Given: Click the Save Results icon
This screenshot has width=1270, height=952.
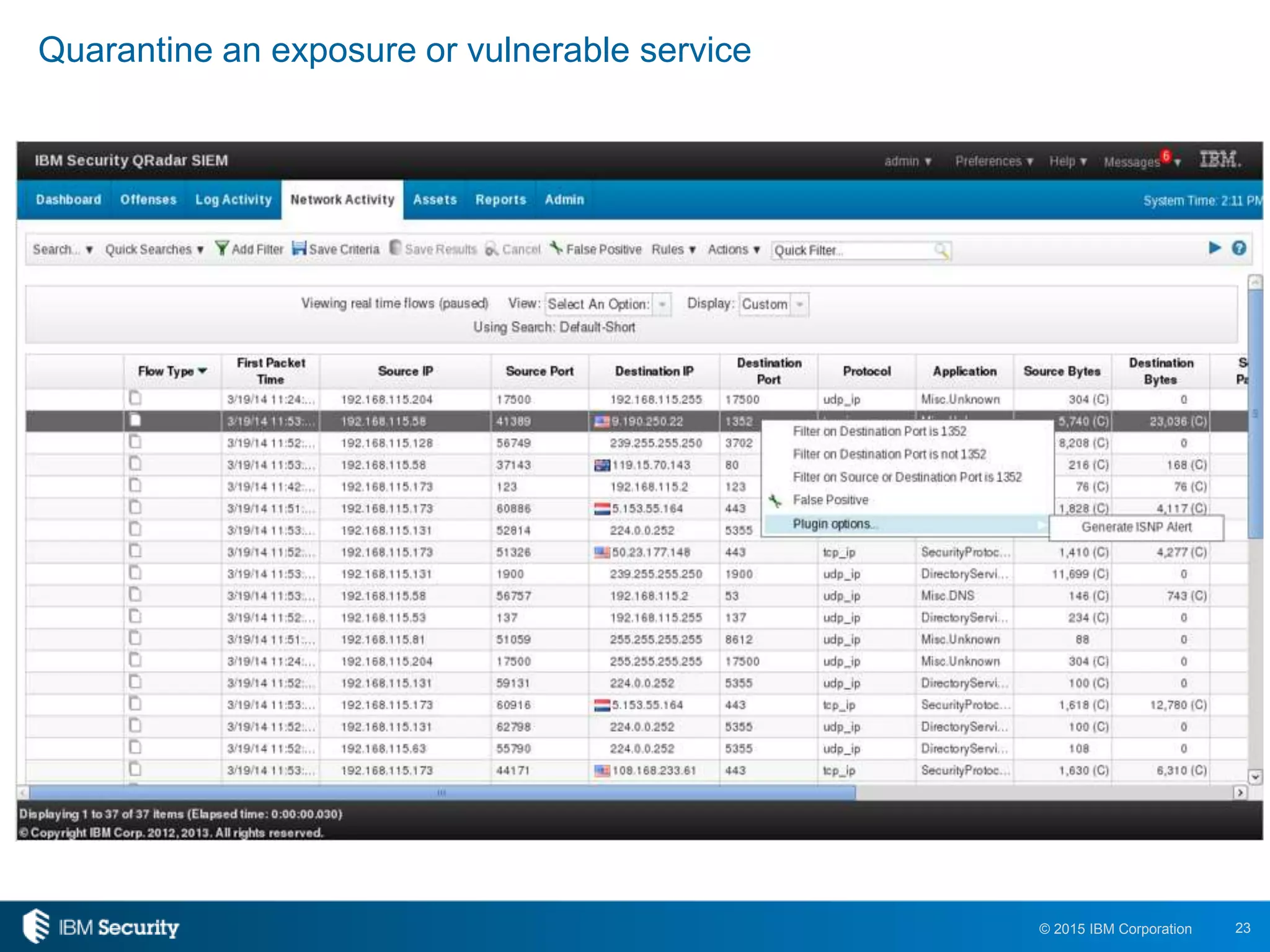Looking at the screenshot, I should coord(396,247).
